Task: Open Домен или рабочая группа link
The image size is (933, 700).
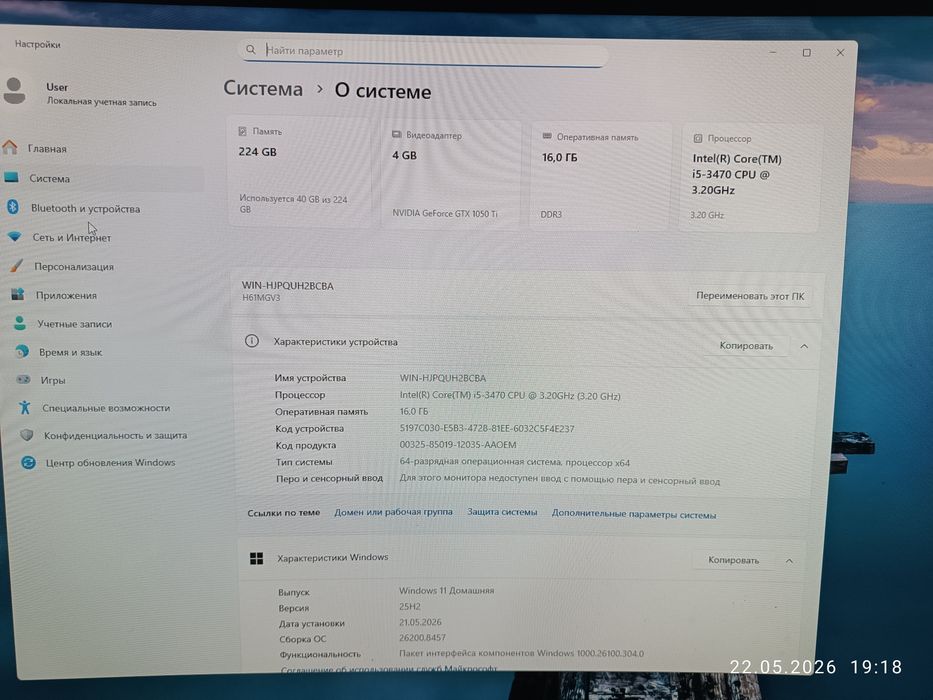Action: click(393, 512)
